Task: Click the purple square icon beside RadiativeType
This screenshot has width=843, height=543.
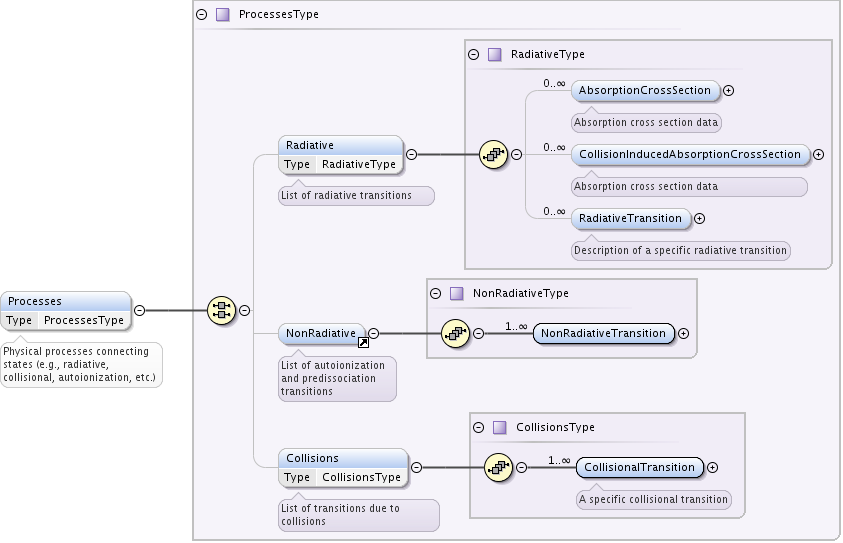Action: pos(495,54)
